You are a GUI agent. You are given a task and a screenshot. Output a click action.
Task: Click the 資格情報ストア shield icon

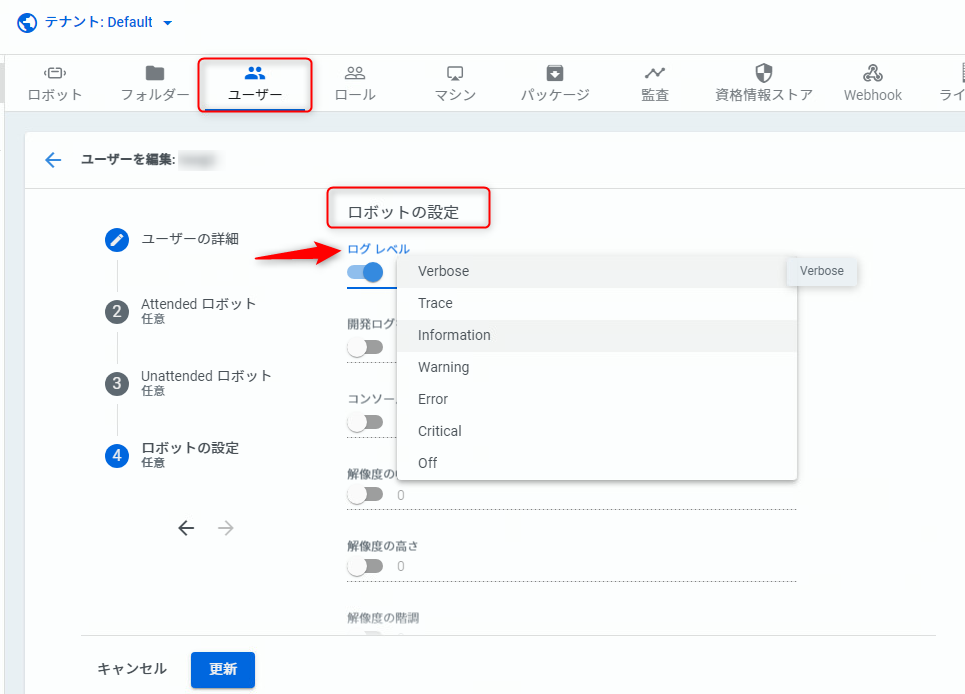click(x=764, y=73)
